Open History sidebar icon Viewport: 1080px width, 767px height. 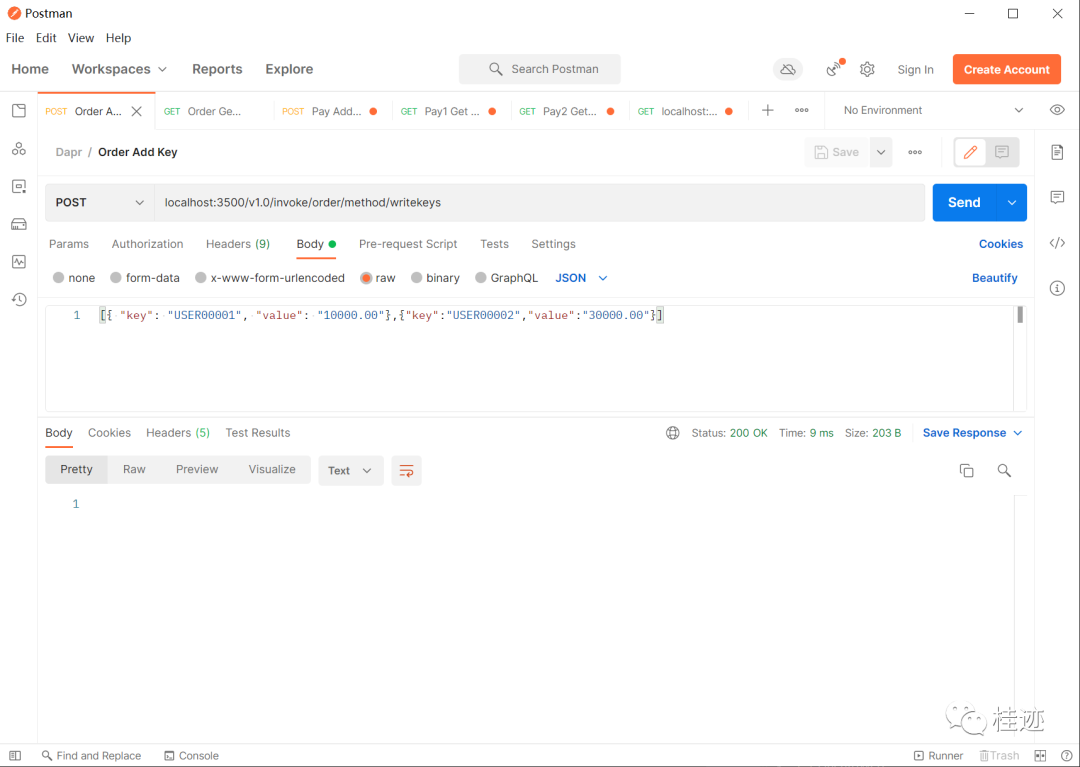[19, 300]
